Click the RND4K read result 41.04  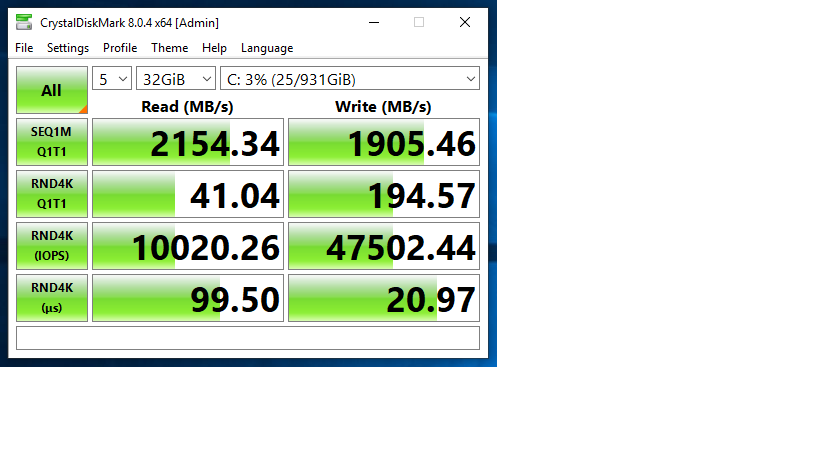[x=188, y=194]
